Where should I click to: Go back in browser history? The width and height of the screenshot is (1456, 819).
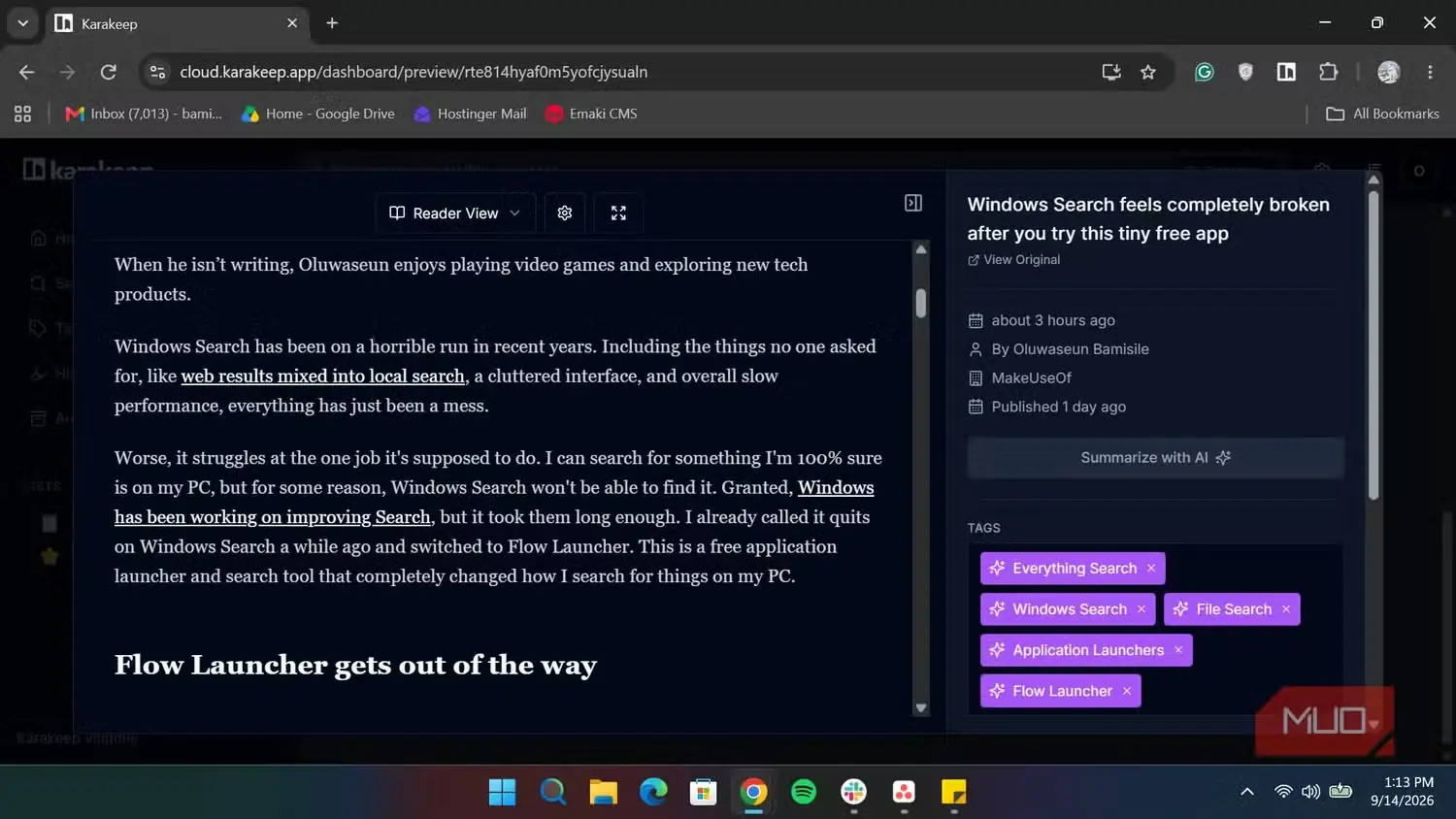pyautogui.click(x=26, y=72)
